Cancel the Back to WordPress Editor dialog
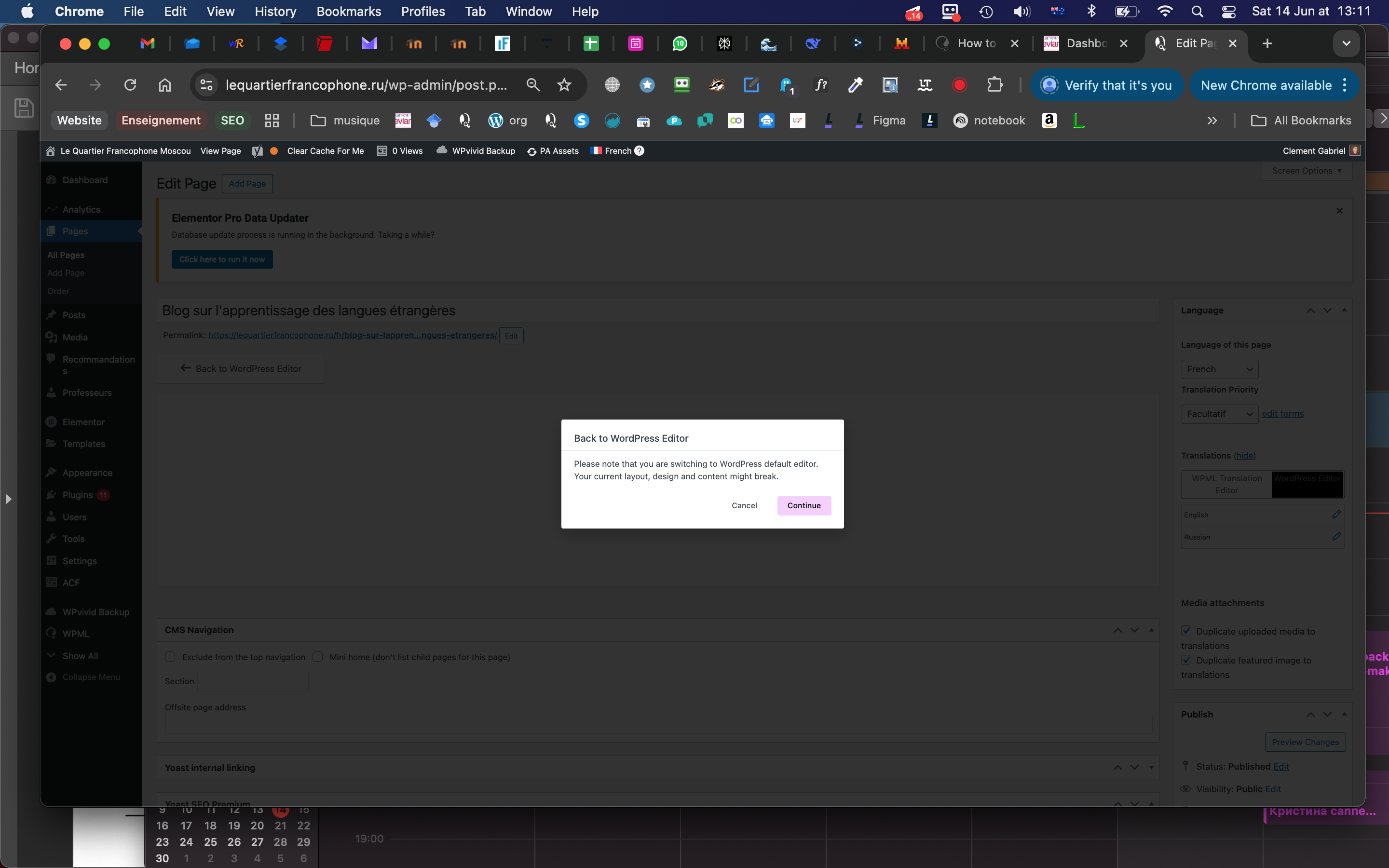 click(x=744, y=505)
